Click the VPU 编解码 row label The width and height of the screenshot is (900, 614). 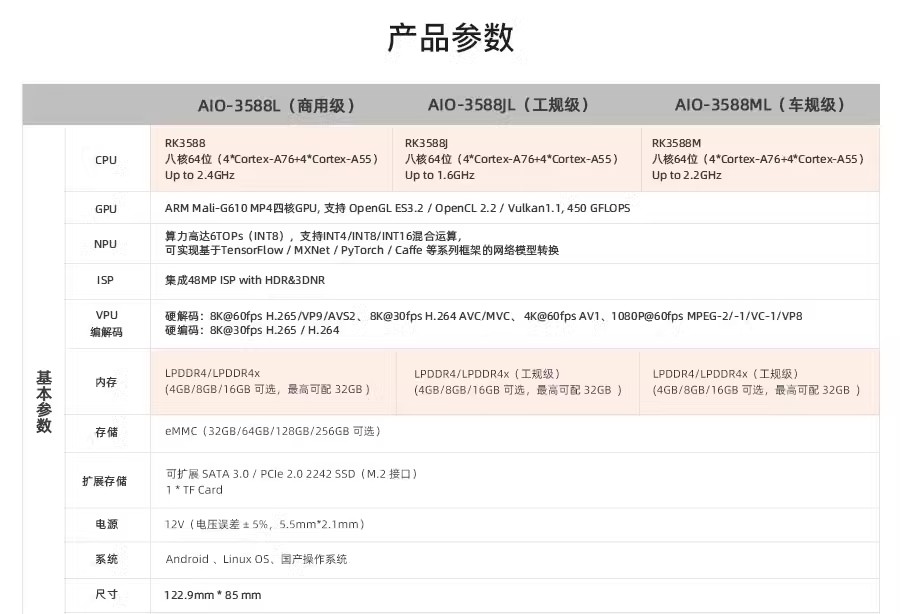pos(106,324)
